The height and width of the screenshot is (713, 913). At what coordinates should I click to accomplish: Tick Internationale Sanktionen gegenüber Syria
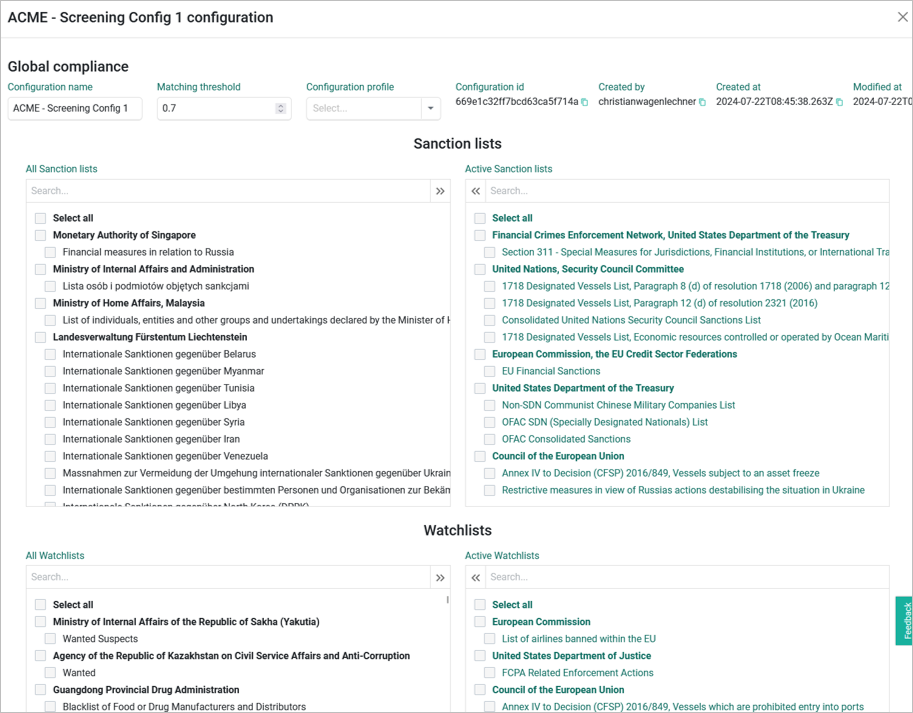50,422
